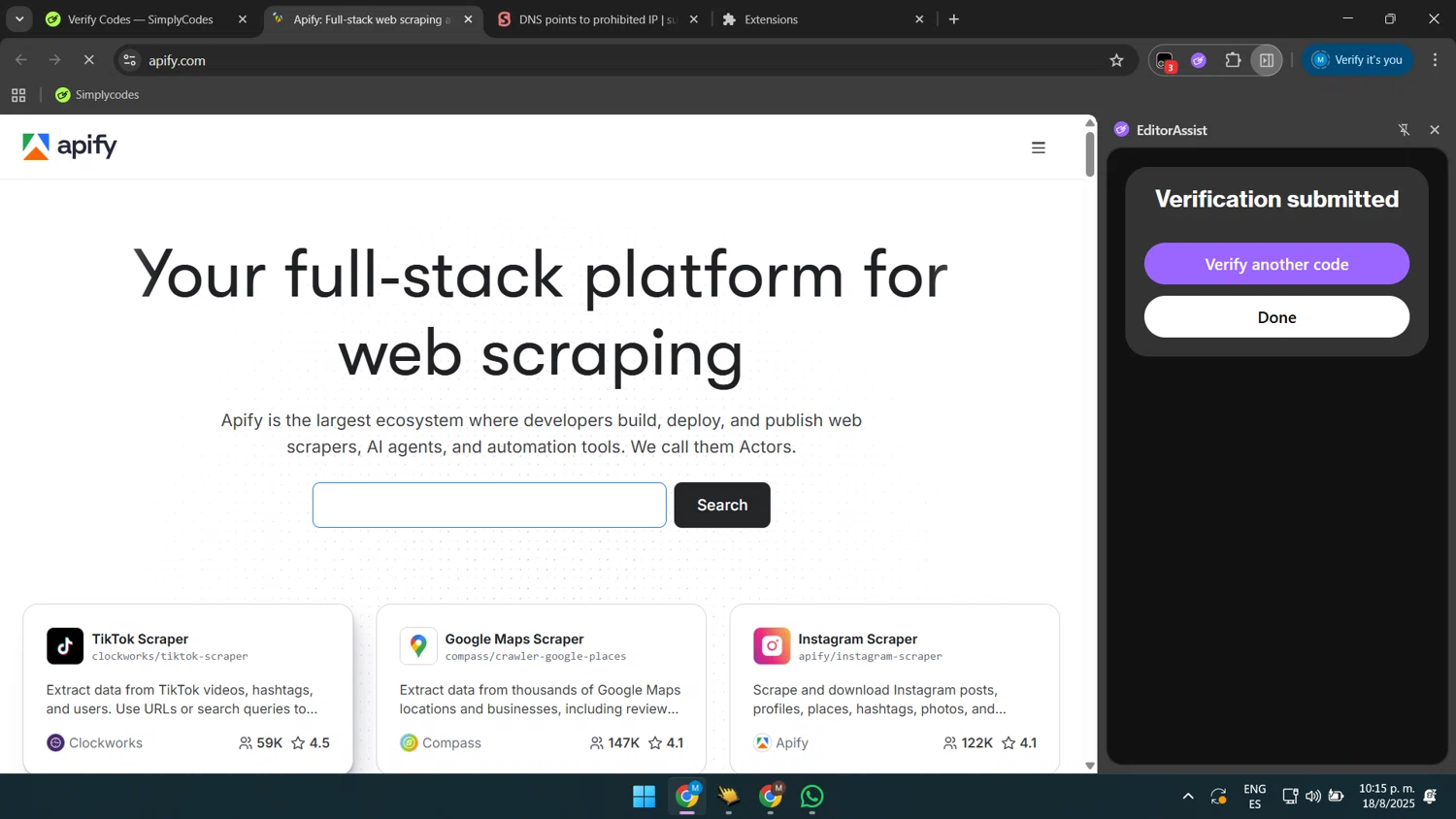Click the scrollbar down arrow on the page
The width and height of the screenshot is (1456, 819).
click(1090, 766)
